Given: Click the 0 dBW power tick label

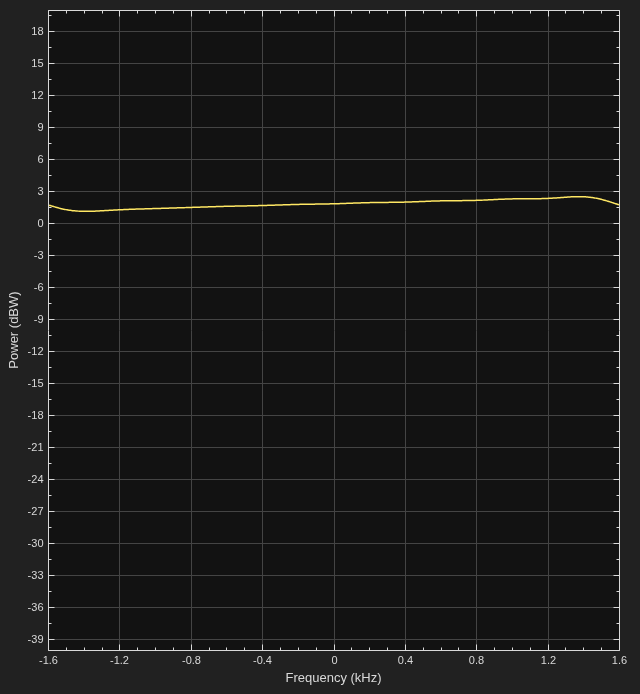Looking at the screenshot, I should (x=41, y=224).
